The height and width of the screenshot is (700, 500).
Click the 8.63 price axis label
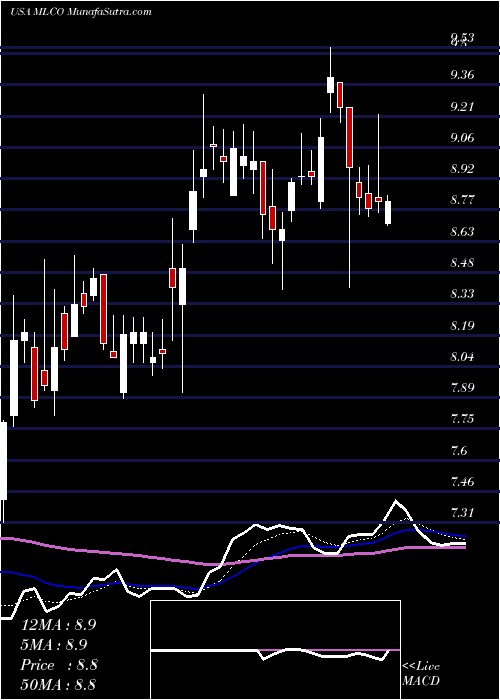pyautogui.click(x=463, y=231)
